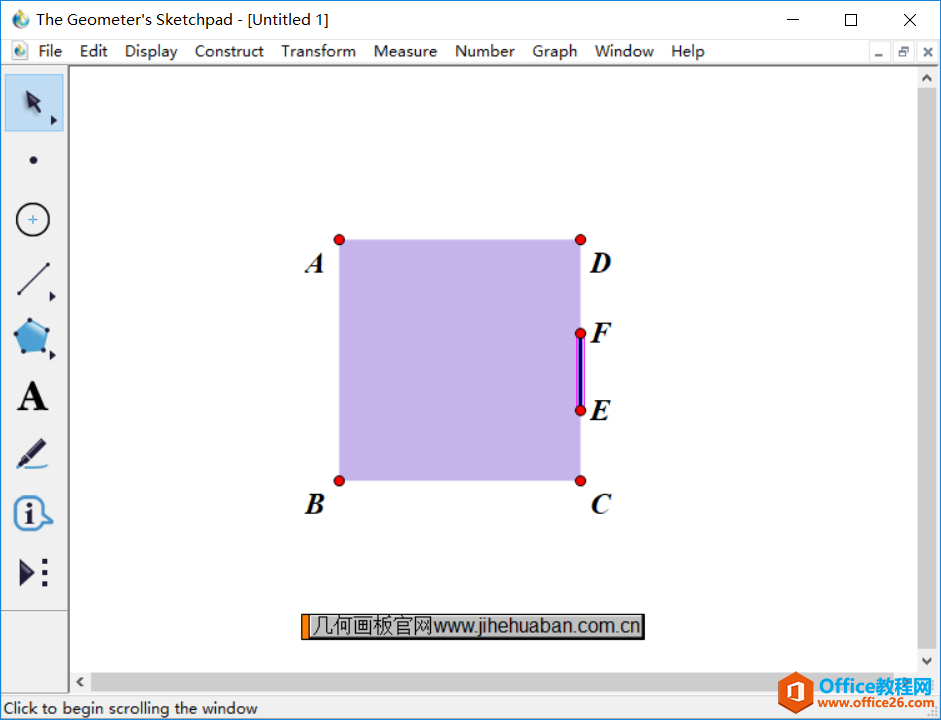941x720 pixels.
Task: Select point A on the square
Action: click(x=339, y=240)
